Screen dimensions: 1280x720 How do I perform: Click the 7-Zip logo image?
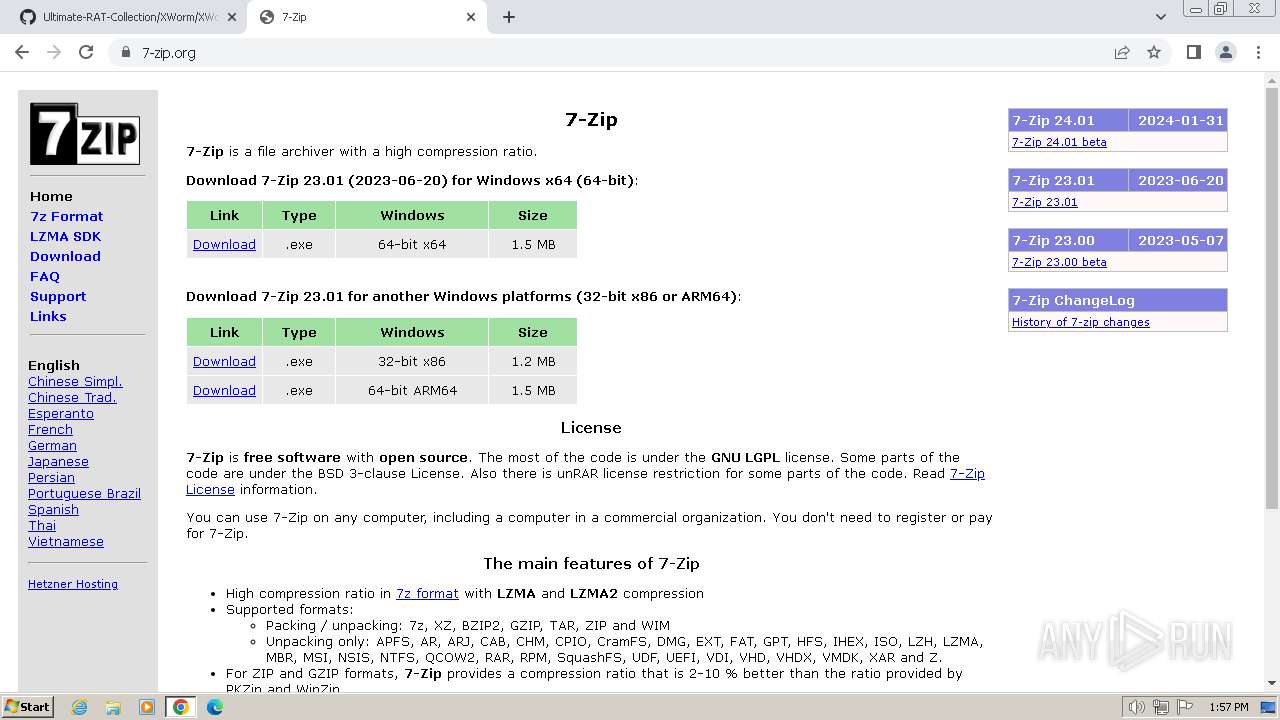pos(85,134)
